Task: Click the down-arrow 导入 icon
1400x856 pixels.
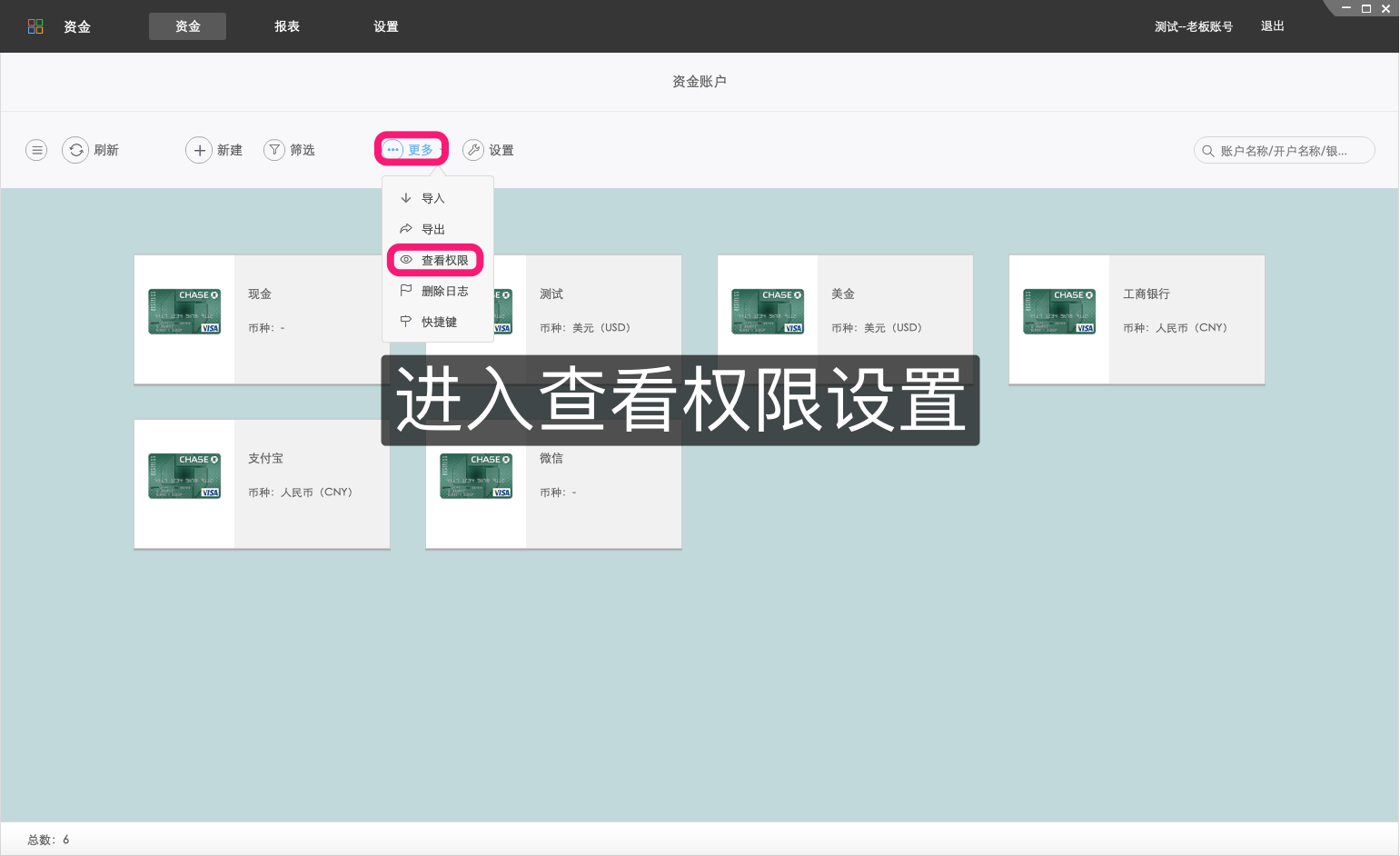Action: (x=406, y=198)
